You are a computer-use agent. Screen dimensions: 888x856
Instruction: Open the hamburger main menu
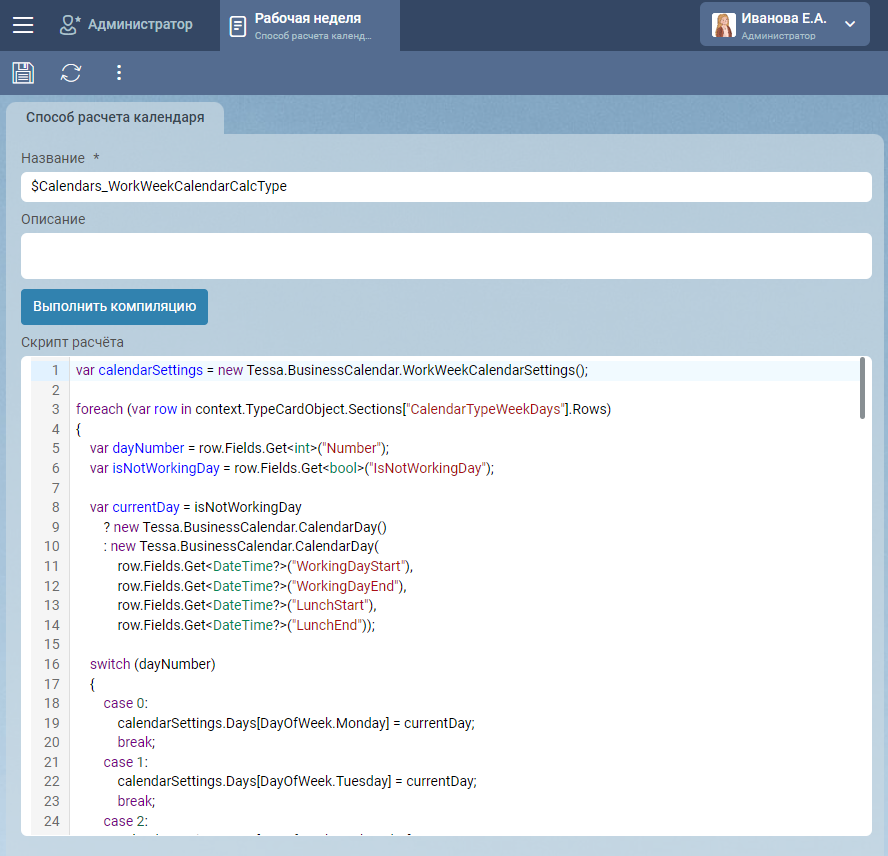(23, 25)
